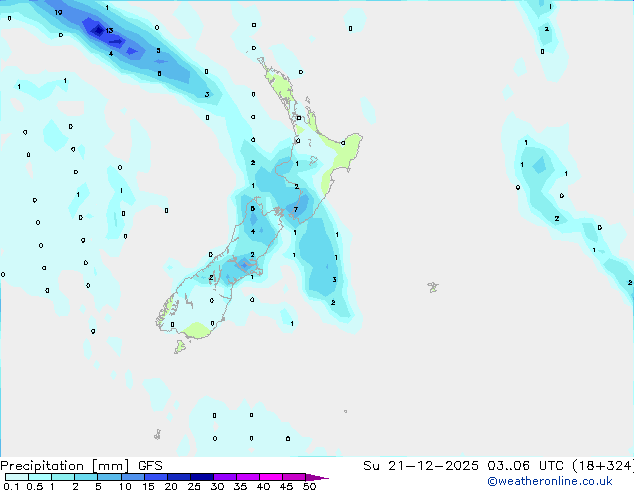This screenshot has width=634, height=490.
Task: Click the 20–25 mm dark blue swatch
Action: coord(179,477)
